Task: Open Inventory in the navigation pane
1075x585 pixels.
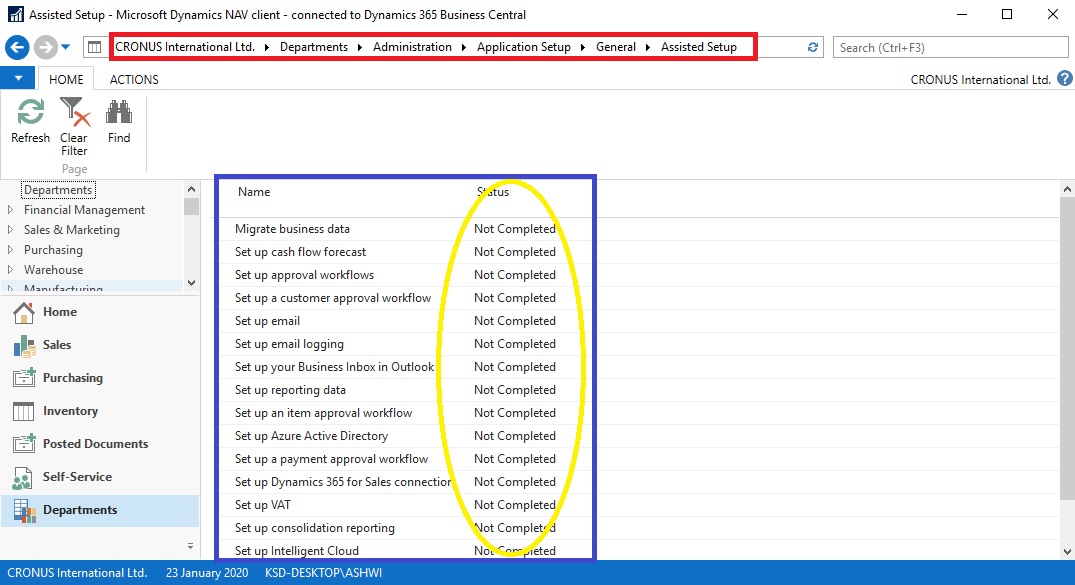Action: click(70, 411)
